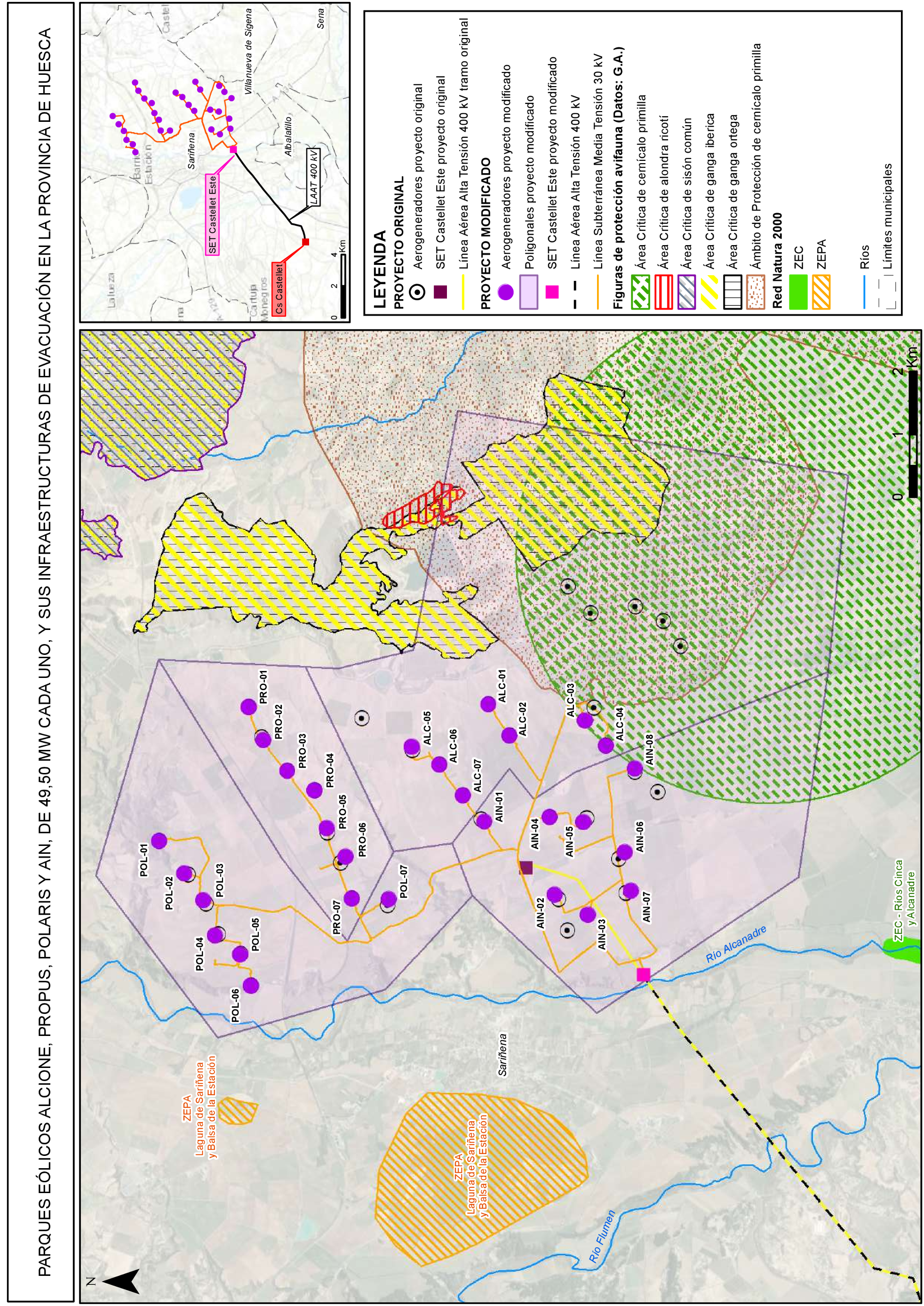The width and height of the screenshot is (924, 1306).
Task: Click the dark purple original SET square on map
Action: (x=526, y=868)
